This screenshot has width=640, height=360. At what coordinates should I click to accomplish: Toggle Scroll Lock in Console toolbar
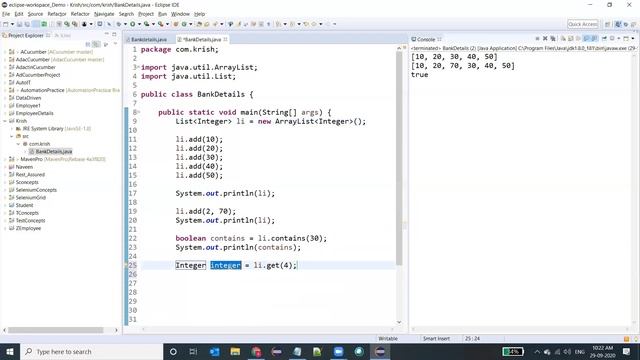click(x=571, y=38)
